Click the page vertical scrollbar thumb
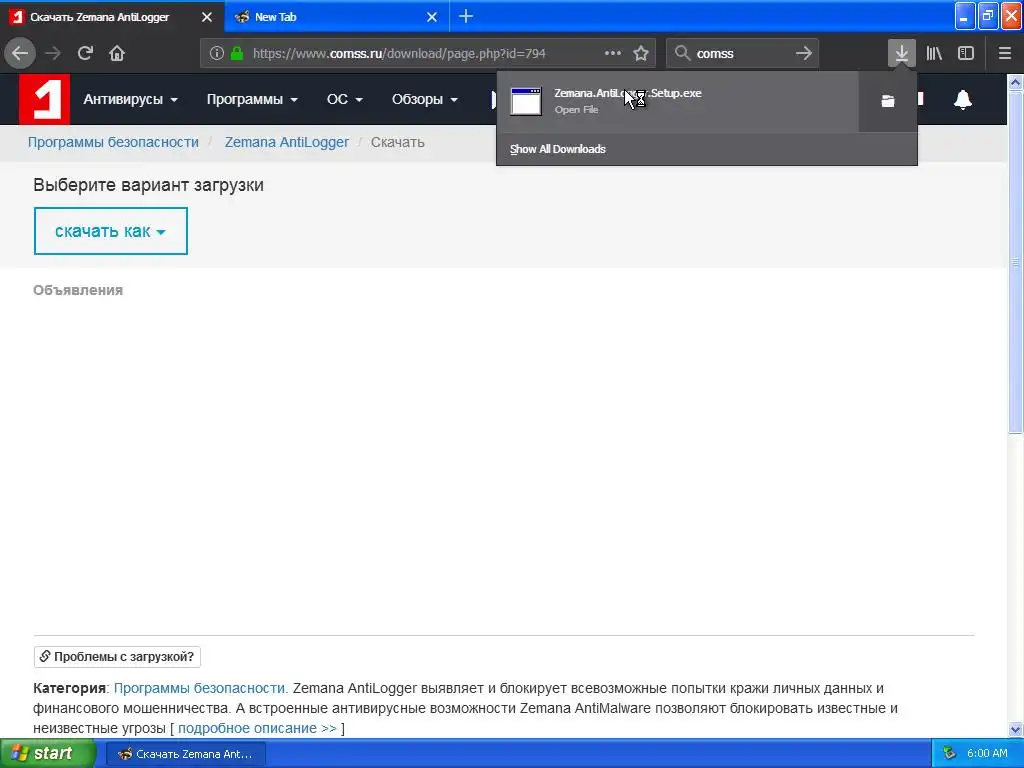Image resolution: width=1024 pixels, height=768 pixels. [x=1015, y=261]
